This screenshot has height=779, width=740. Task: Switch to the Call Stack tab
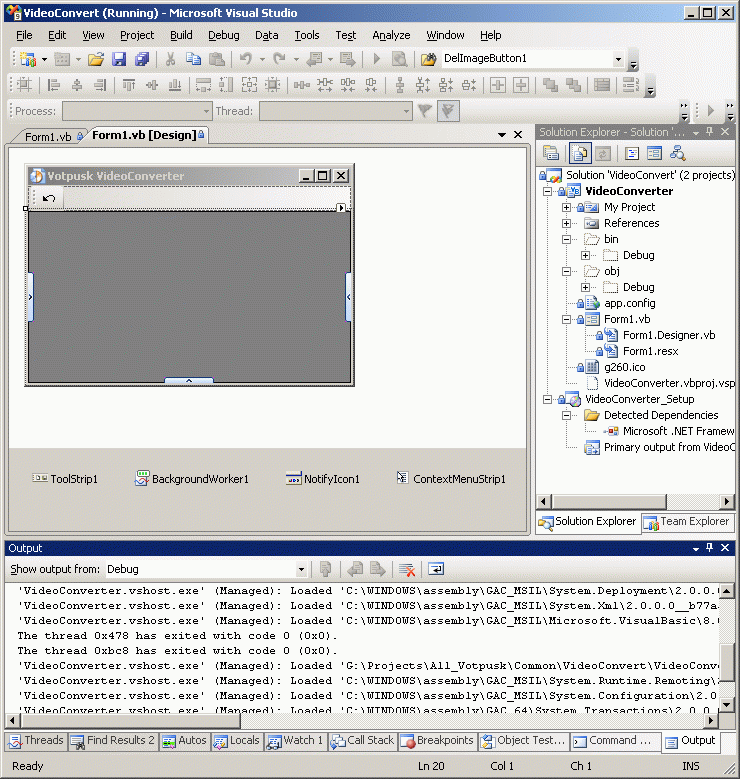[363, 741]
